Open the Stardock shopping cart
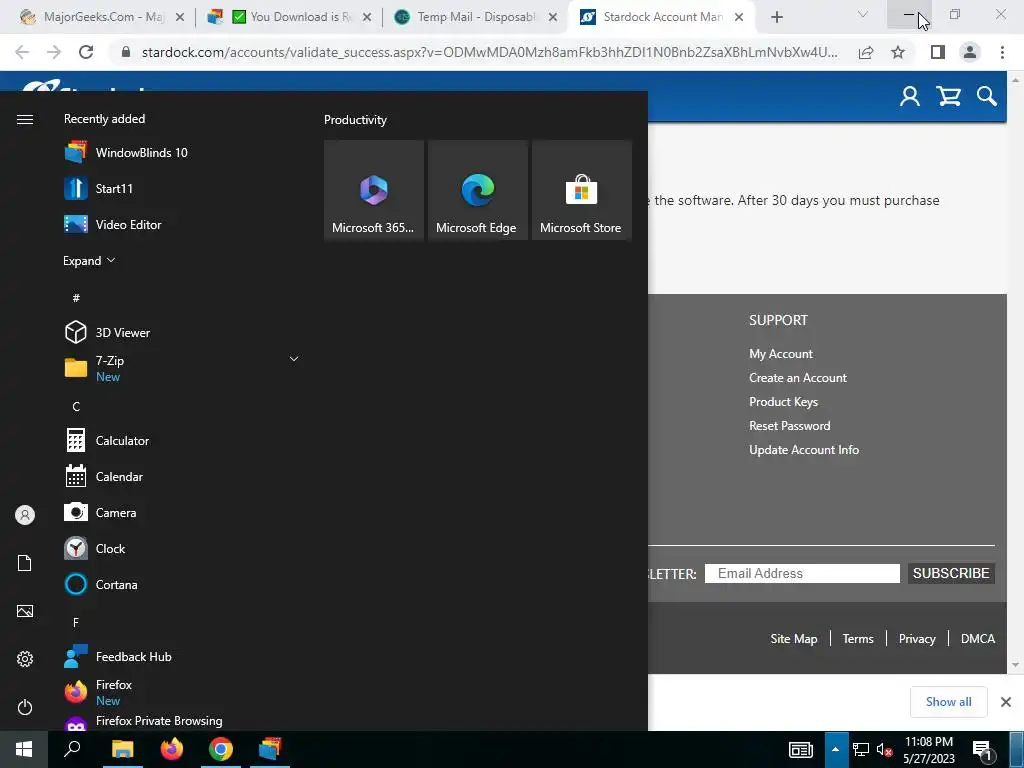This screenshot has height=768, width=1024. (x=948, y=97)
